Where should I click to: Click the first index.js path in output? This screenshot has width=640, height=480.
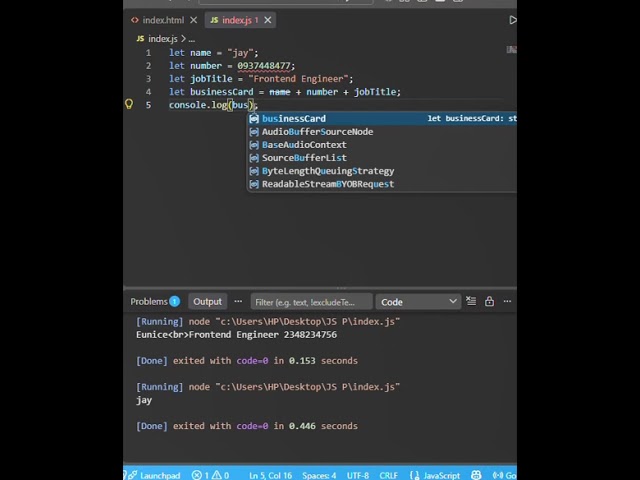309,322
